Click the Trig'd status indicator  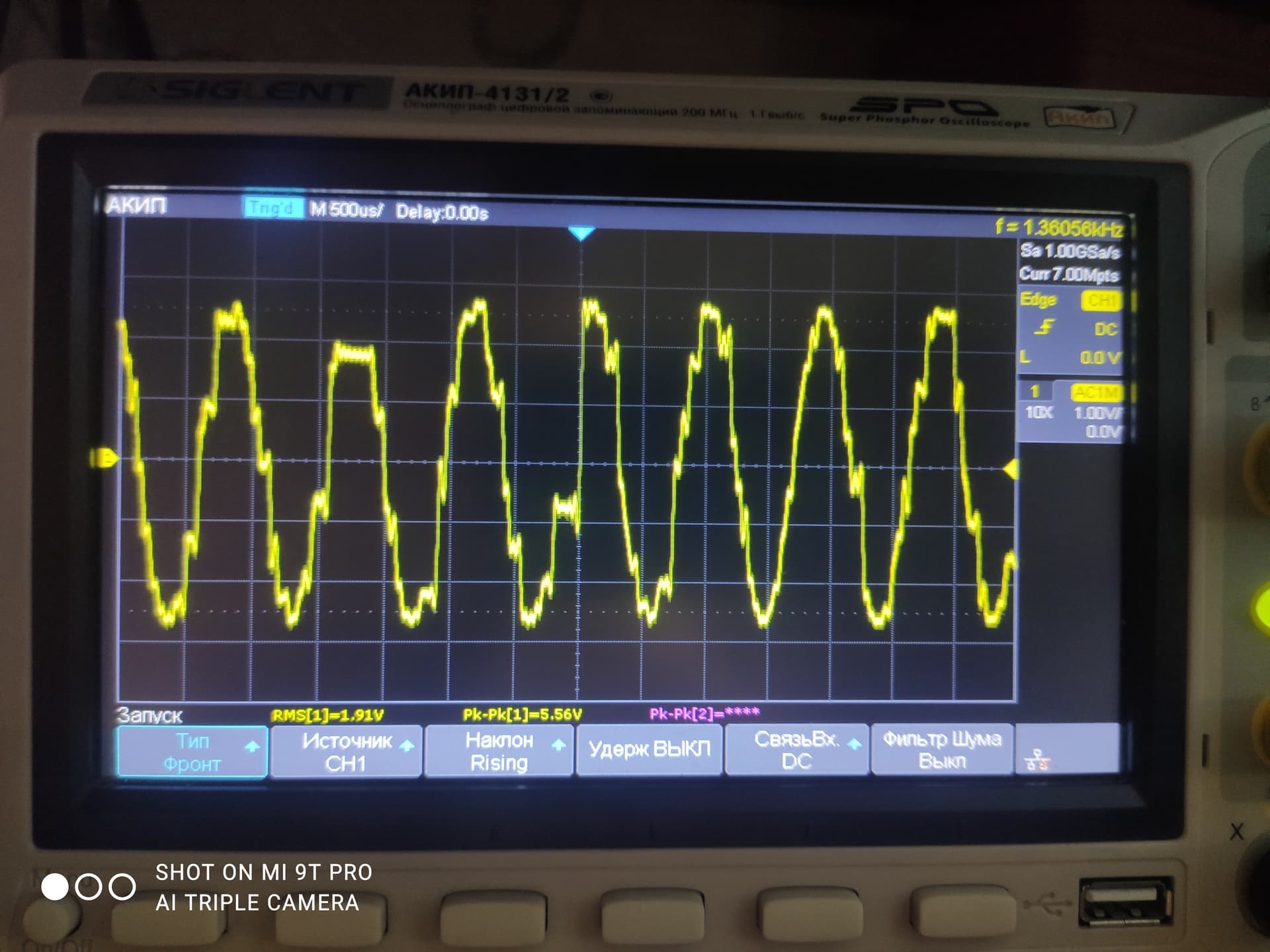272,208
